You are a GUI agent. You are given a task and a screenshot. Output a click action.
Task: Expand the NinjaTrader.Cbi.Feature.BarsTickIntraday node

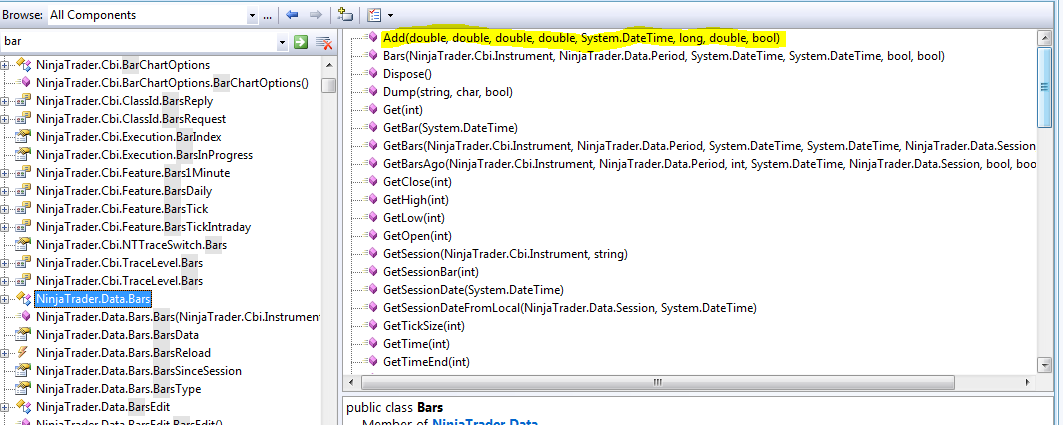tap(5, 227)
